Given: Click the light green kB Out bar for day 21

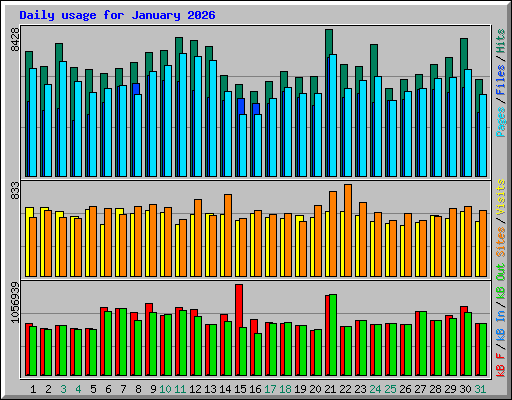Looking at the screenshot, I should pos(333,335).
